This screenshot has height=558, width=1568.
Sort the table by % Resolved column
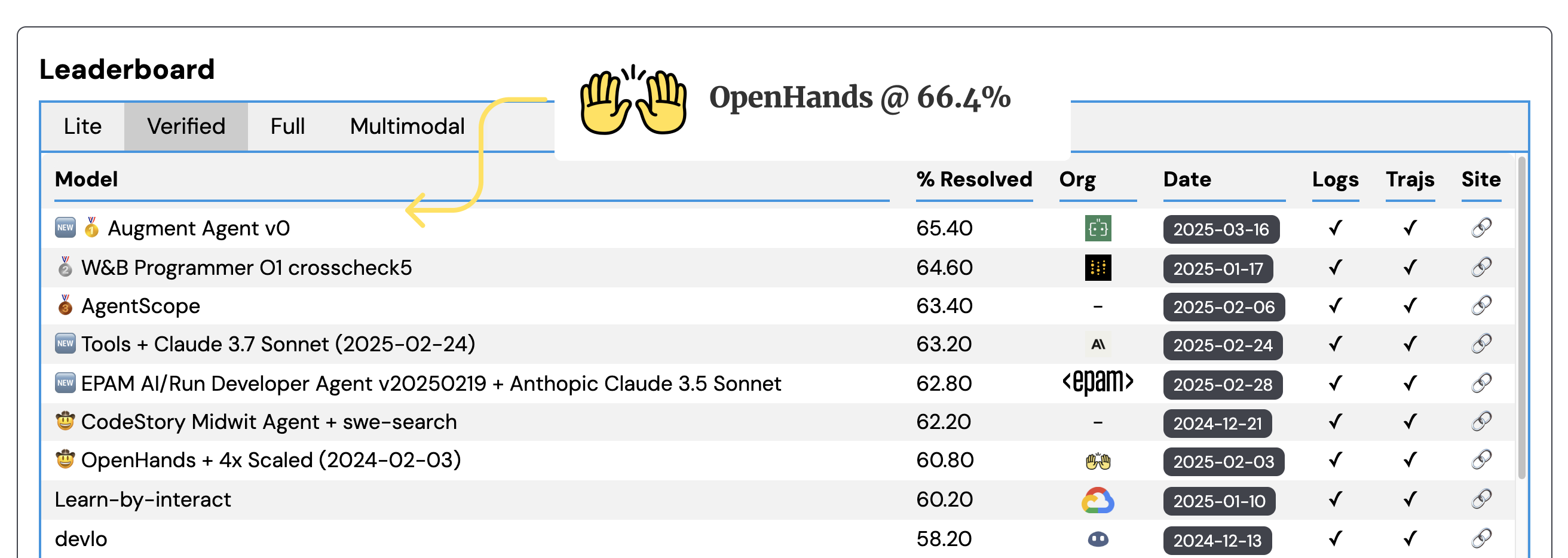(974, 179)
